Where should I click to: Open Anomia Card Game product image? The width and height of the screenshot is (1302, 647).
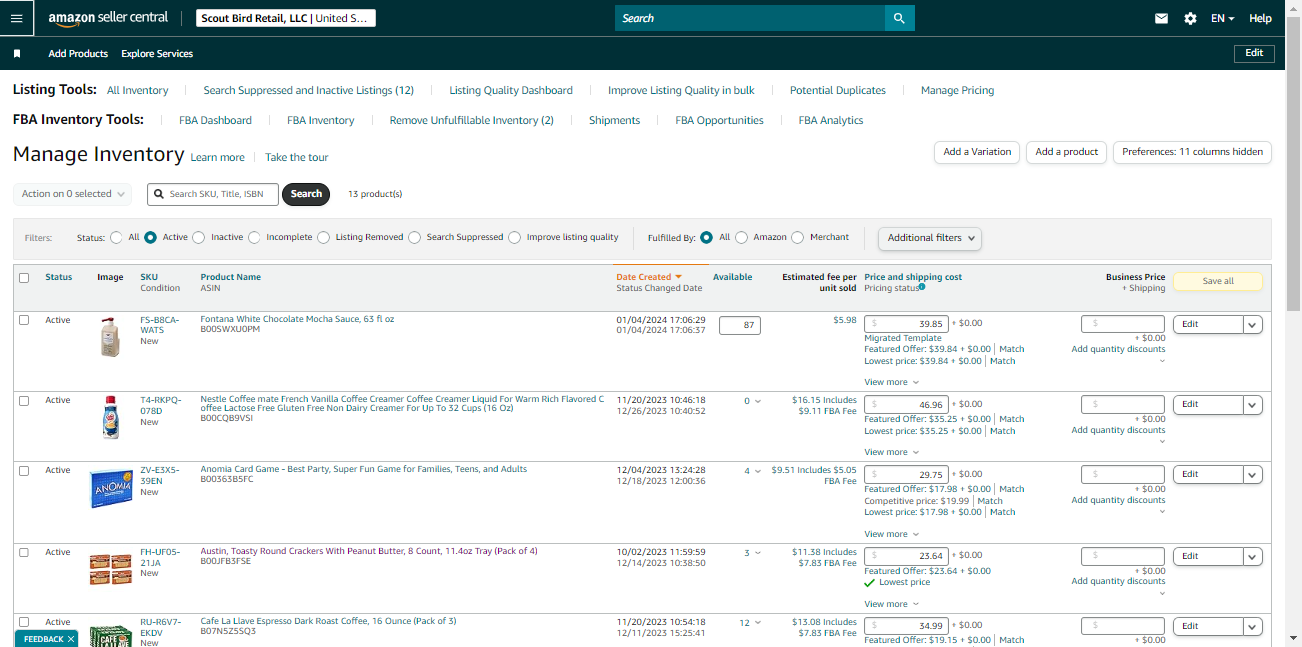pyautogui.click(x=111, y=489)
